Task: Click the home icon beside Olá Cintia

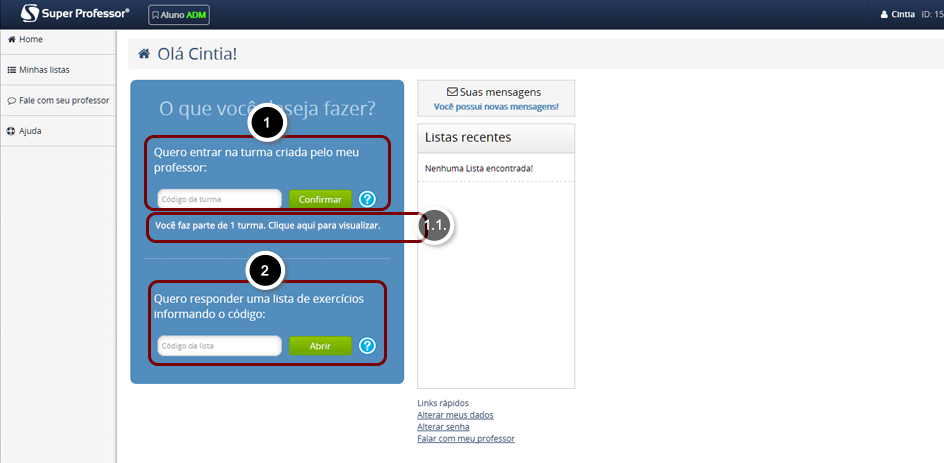Action: tap(144, 54)
